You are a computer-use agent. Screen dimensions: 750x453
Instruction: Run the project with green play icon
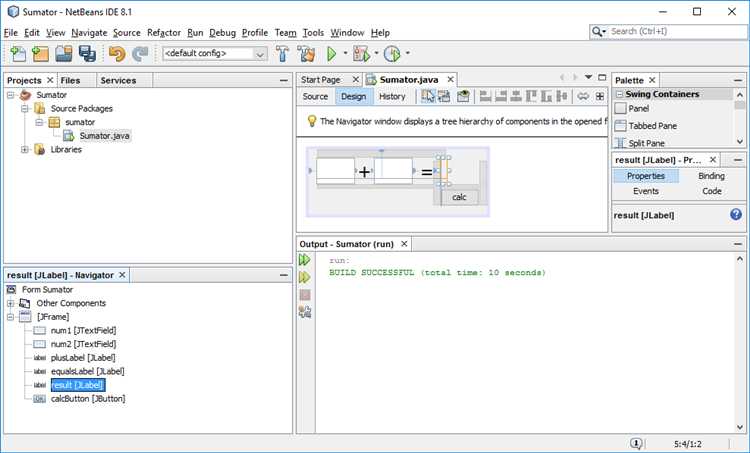(x=331, y=54)
